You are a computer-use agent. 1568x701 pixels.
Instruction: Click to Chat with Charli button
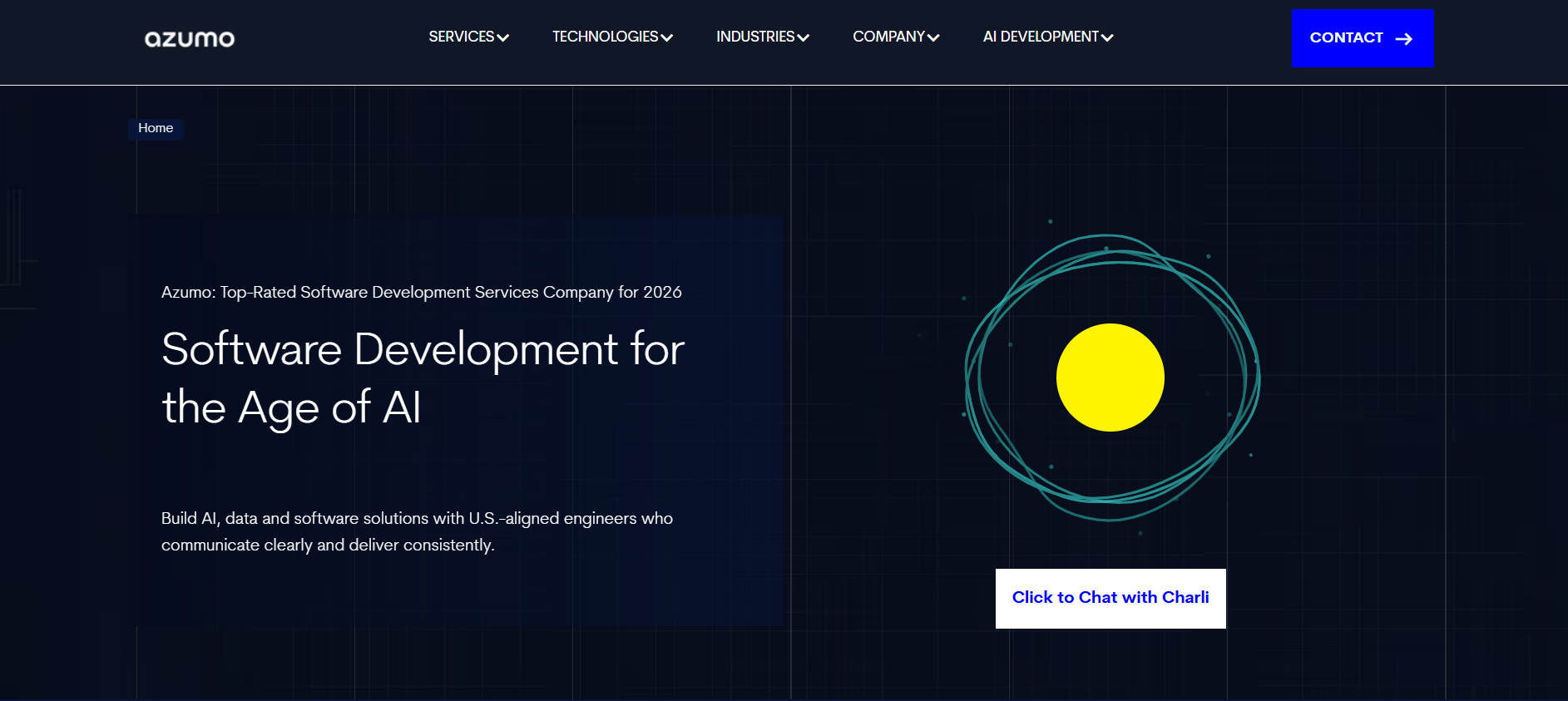coord(1110,599)
